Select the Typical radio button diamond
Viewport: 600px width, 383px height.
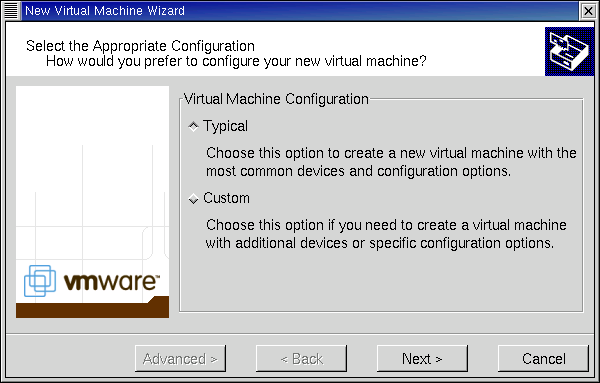pyautogui.click(x=194, y=126)
